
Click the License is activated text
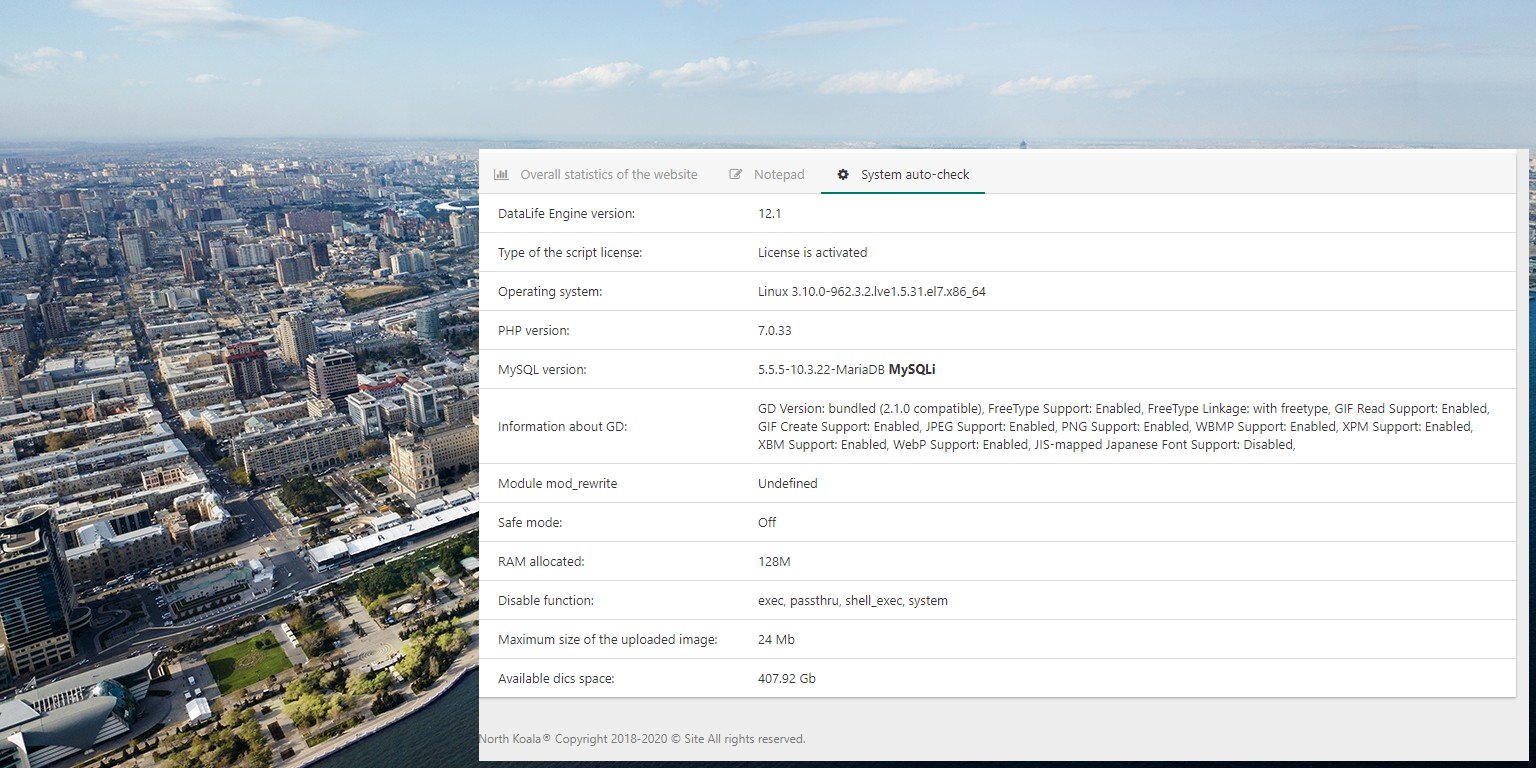coord(813,252)
